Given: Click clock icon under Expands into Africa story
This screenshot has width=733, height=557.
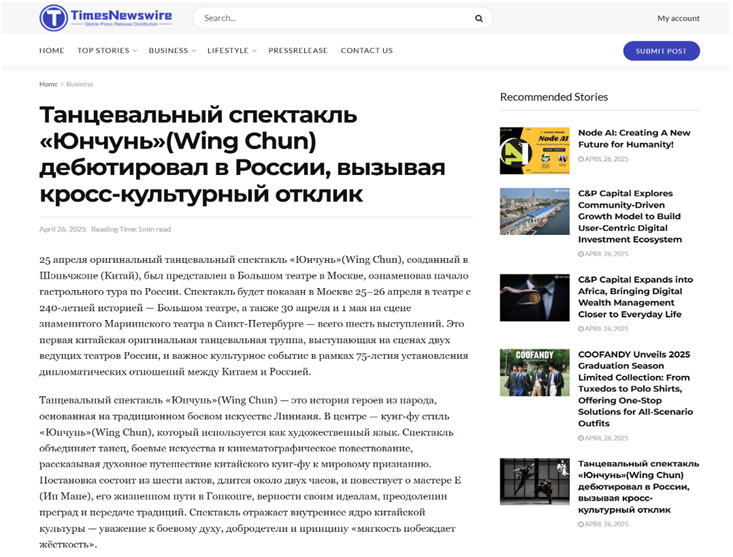Looking at the screenshot, I should coord(581,329).
